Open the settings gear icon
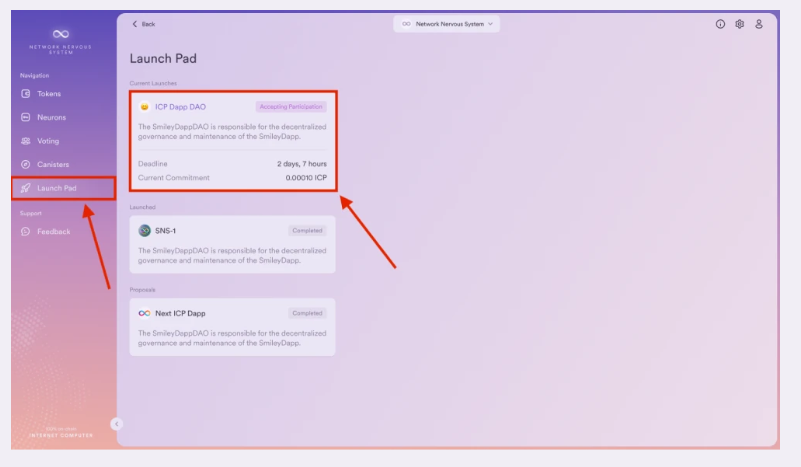Viewport: 801px width, 467px height. [x=740, y=24]
